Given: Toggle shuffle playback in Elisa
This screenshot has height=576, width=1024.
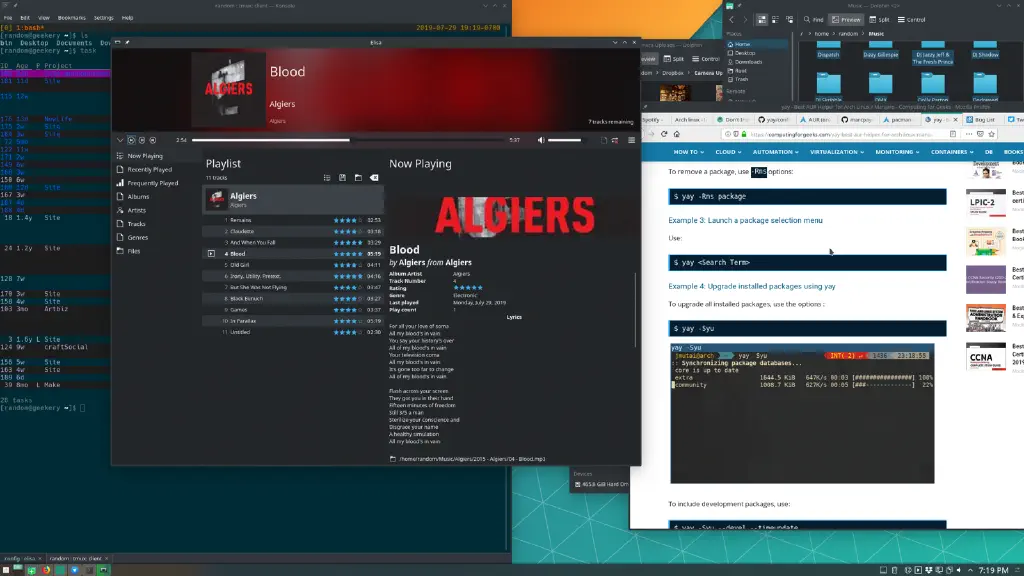Looking at the screenshot, I should pos(603,140).
